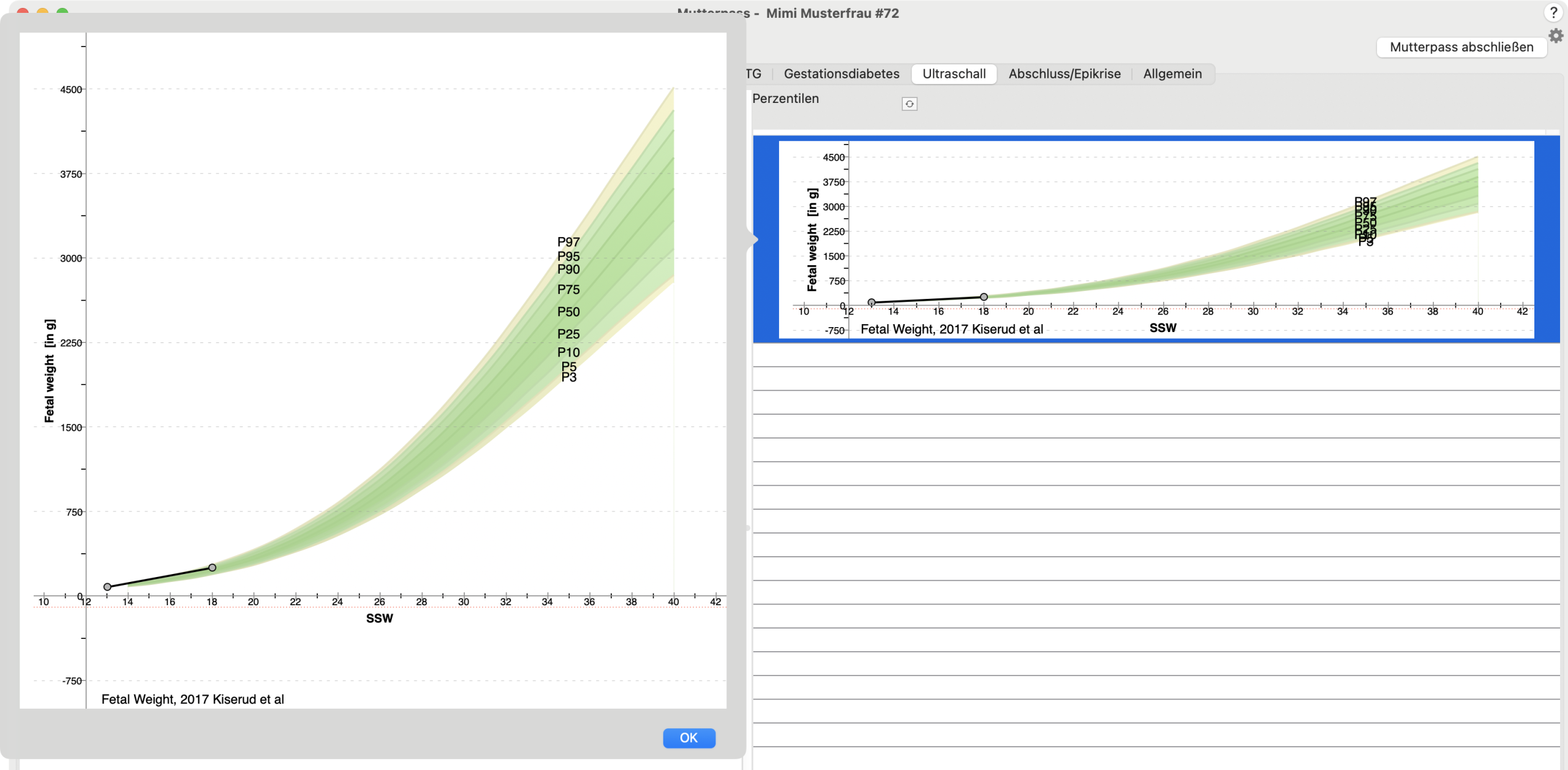This screenshot has height=770, width=1568.
Task: Open the Gestationsdiabetes tab
Action: [841, 74]
